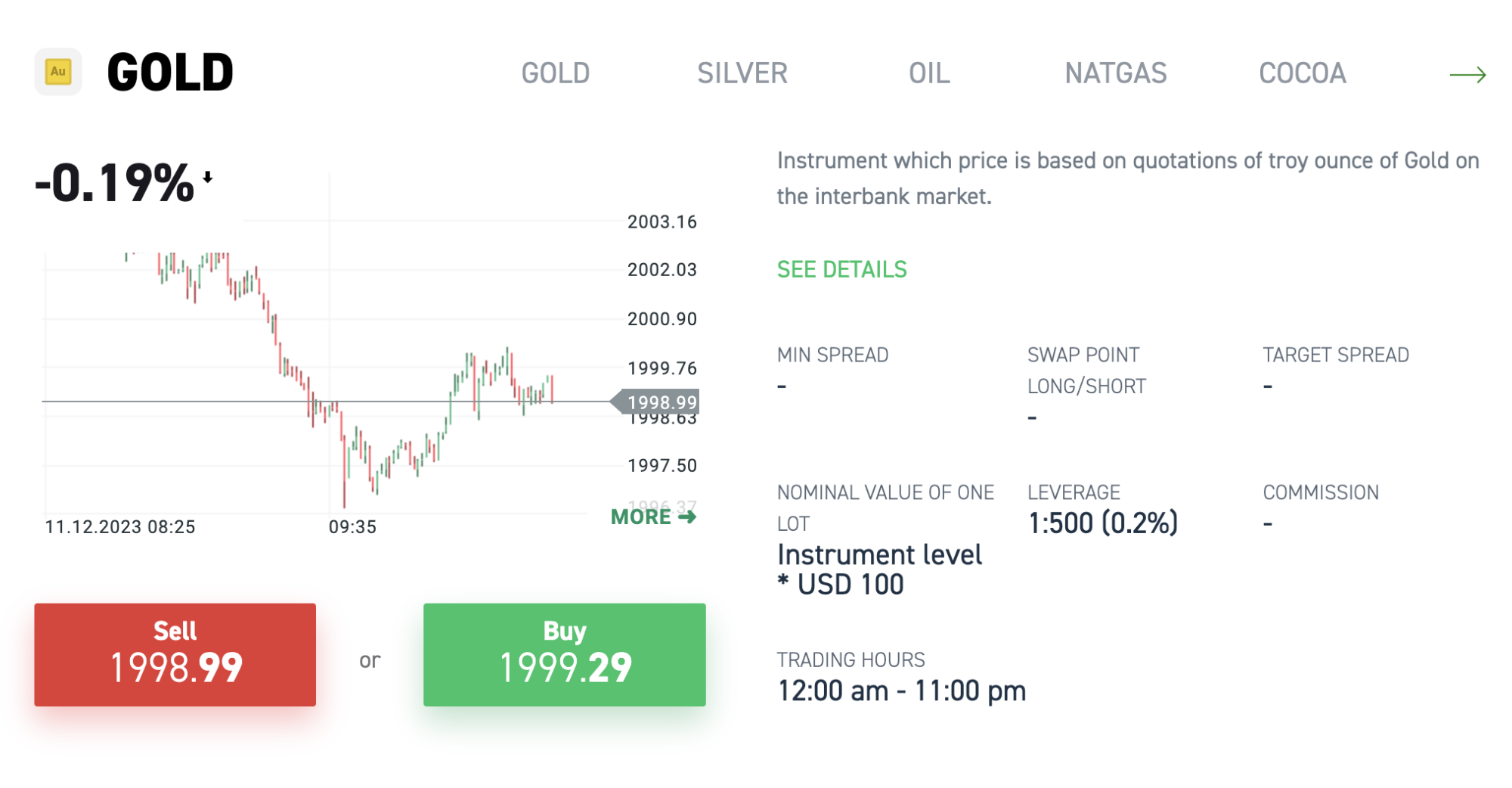Image resolution: width=1512 pixels, height=788 pixels.
Task: Click the 1:500 leverage value
Action: pyautogui.click(x=1104, y=522)
